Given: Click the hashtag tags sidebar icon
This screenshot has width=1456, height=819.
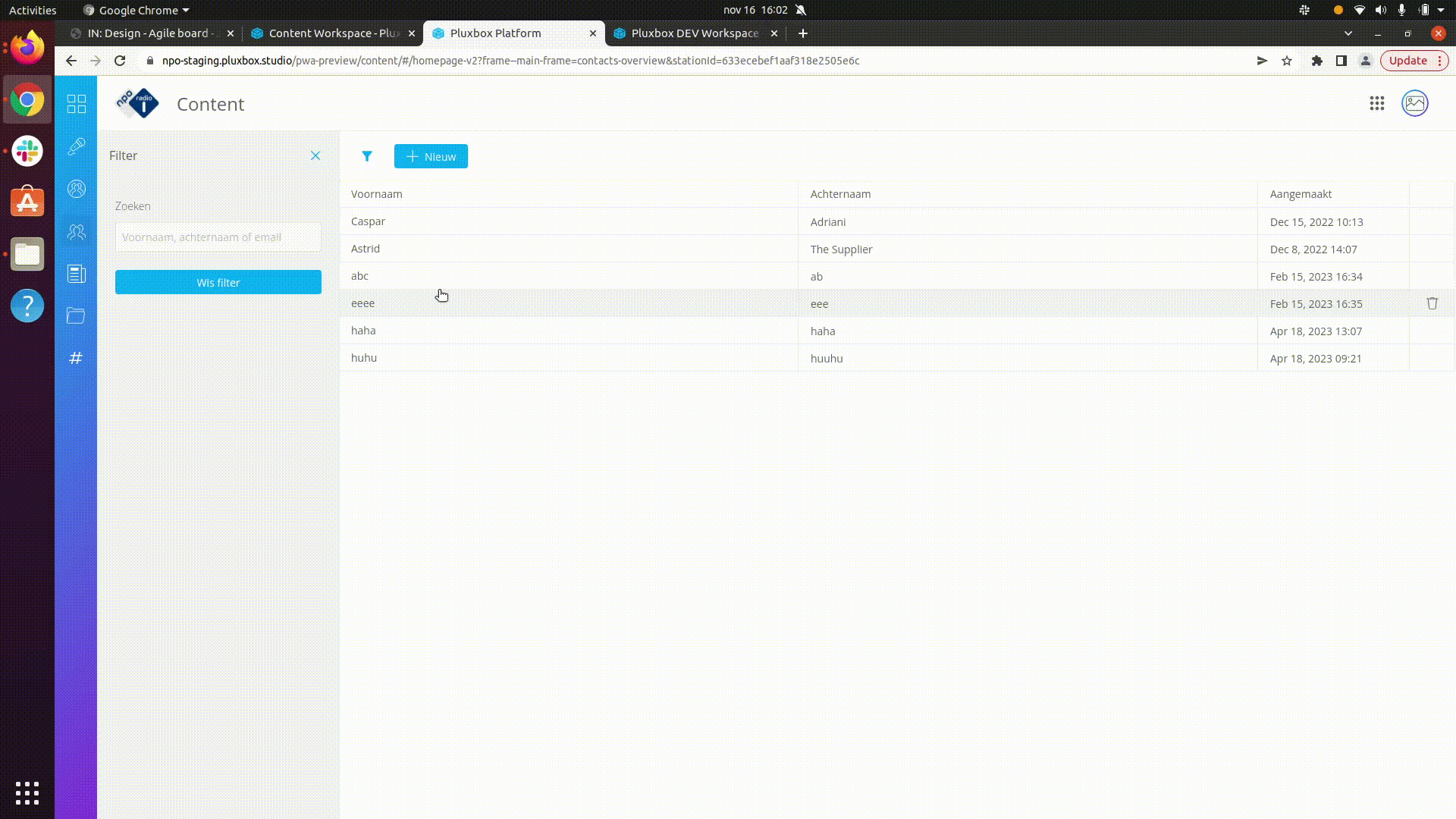Looking at the screenshot, I should click(x=76, y=358).
